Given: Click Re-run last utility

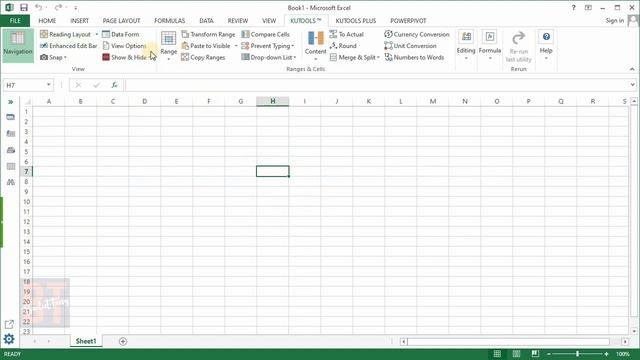Looking at the screenshot, I should click(518, 47).
